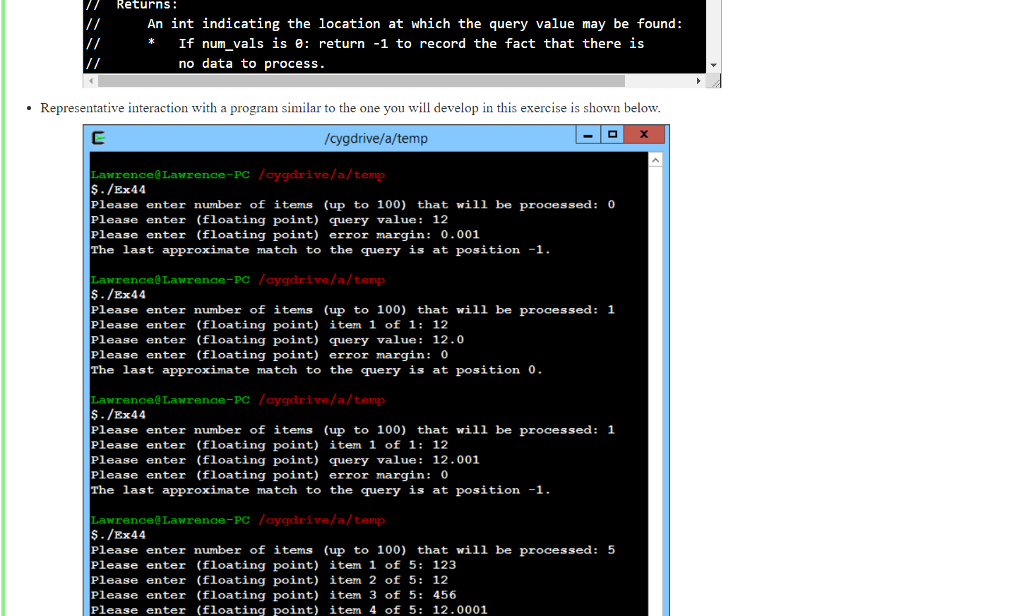Screen dimensions: 1024x616
Task: Click the first 'at position -1.' result line
Action: (x=320, y=250)
